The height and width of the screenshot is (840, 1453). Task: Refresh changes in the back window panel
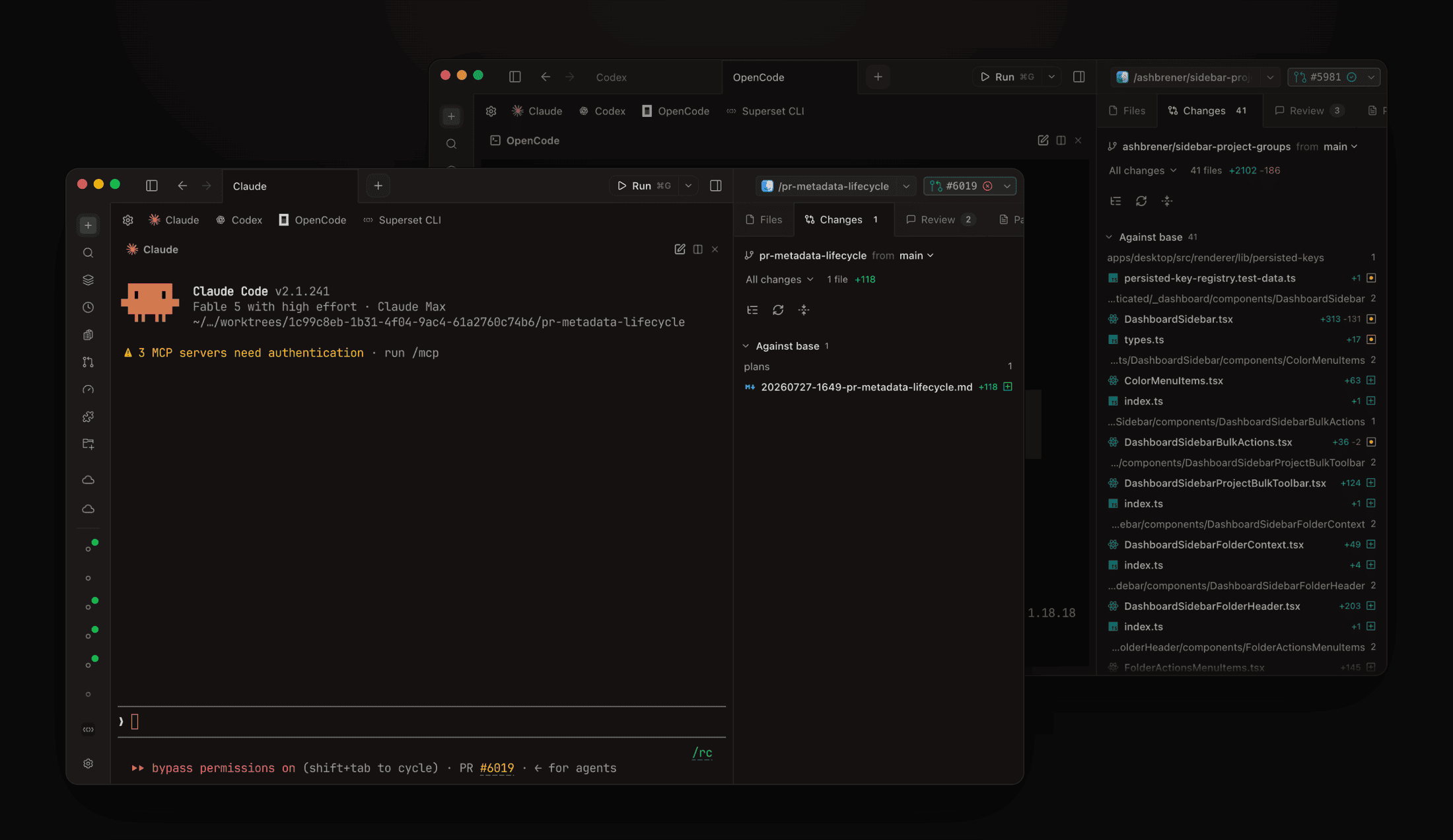1141,201
